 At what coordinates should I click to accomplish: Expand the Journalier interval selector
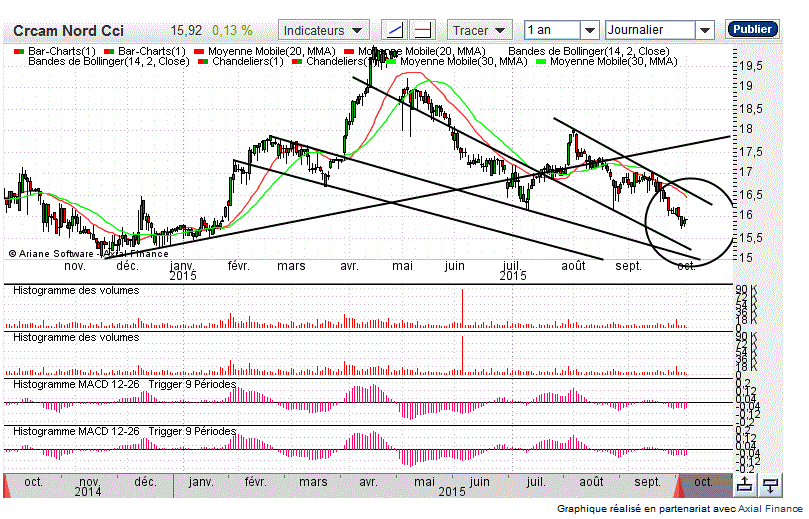pyautogui.click(x=705, y=30)
